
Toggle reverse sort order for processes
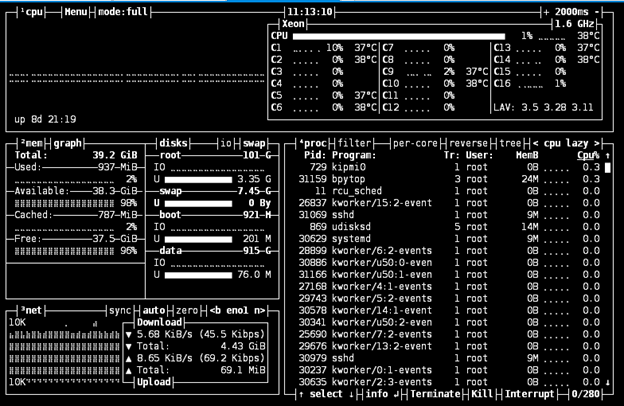point(467,143)
